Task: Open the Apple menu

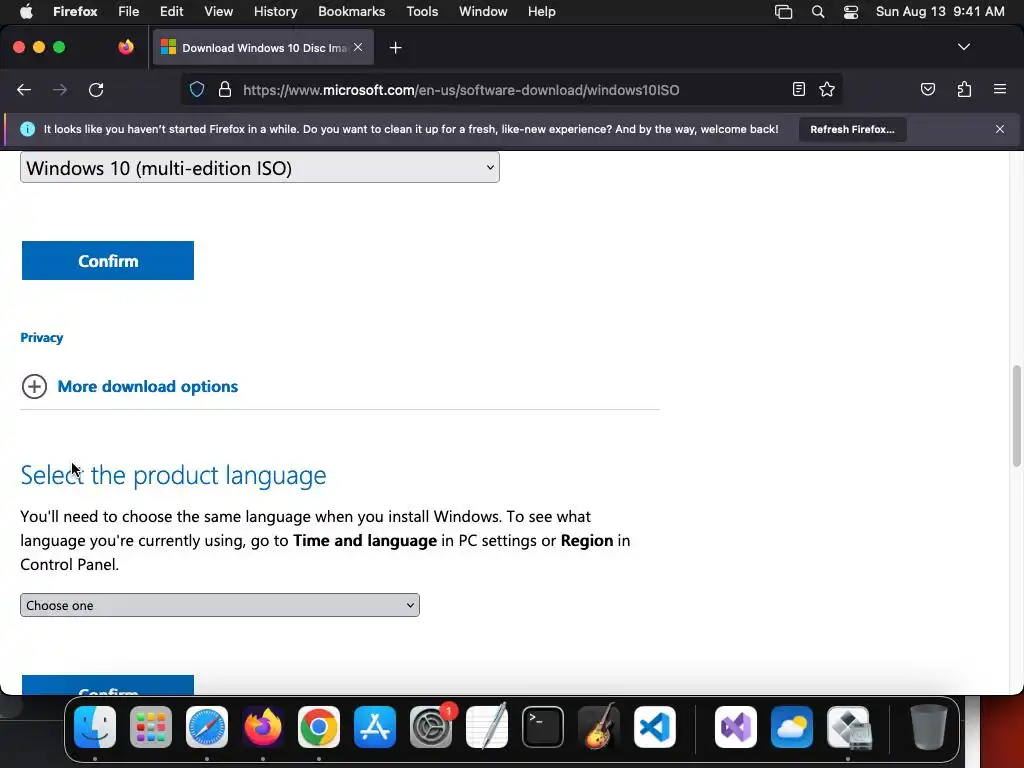Action: coord(26,11)
